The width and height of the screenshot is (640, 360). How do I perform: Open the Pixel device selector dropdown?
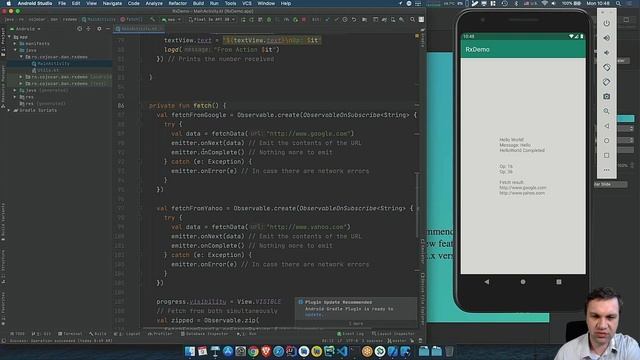[x=212, y=19]
